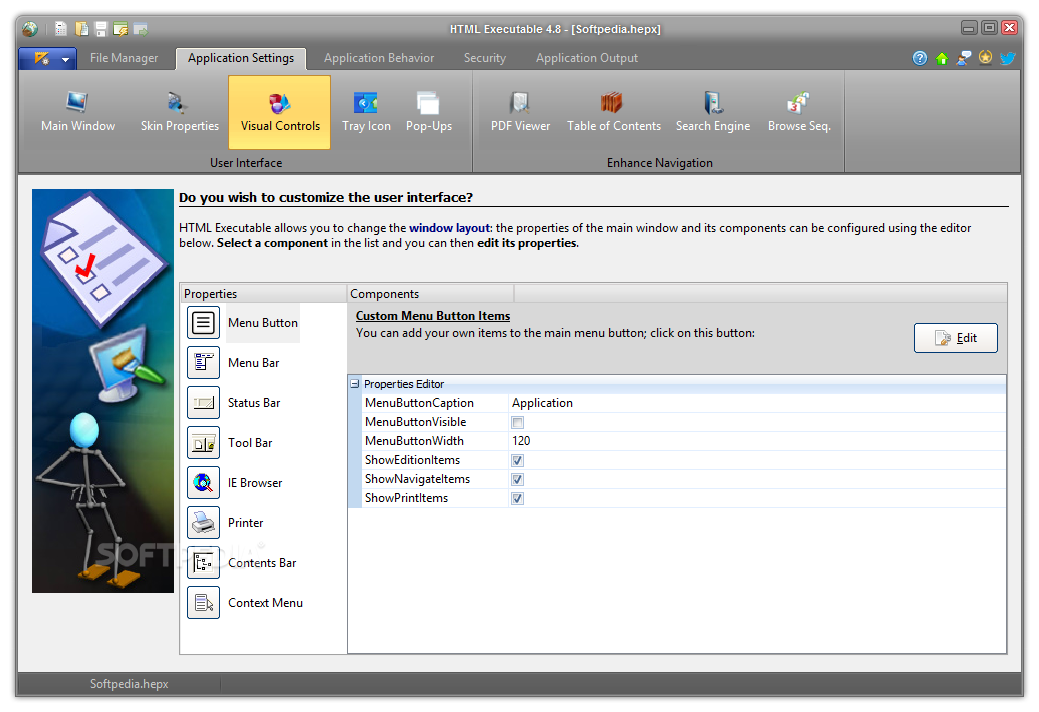Image resolution: width=1039 pixels, height=712 pixels.
Task: Click the HTML Executable globe logo
Action: 30,28
